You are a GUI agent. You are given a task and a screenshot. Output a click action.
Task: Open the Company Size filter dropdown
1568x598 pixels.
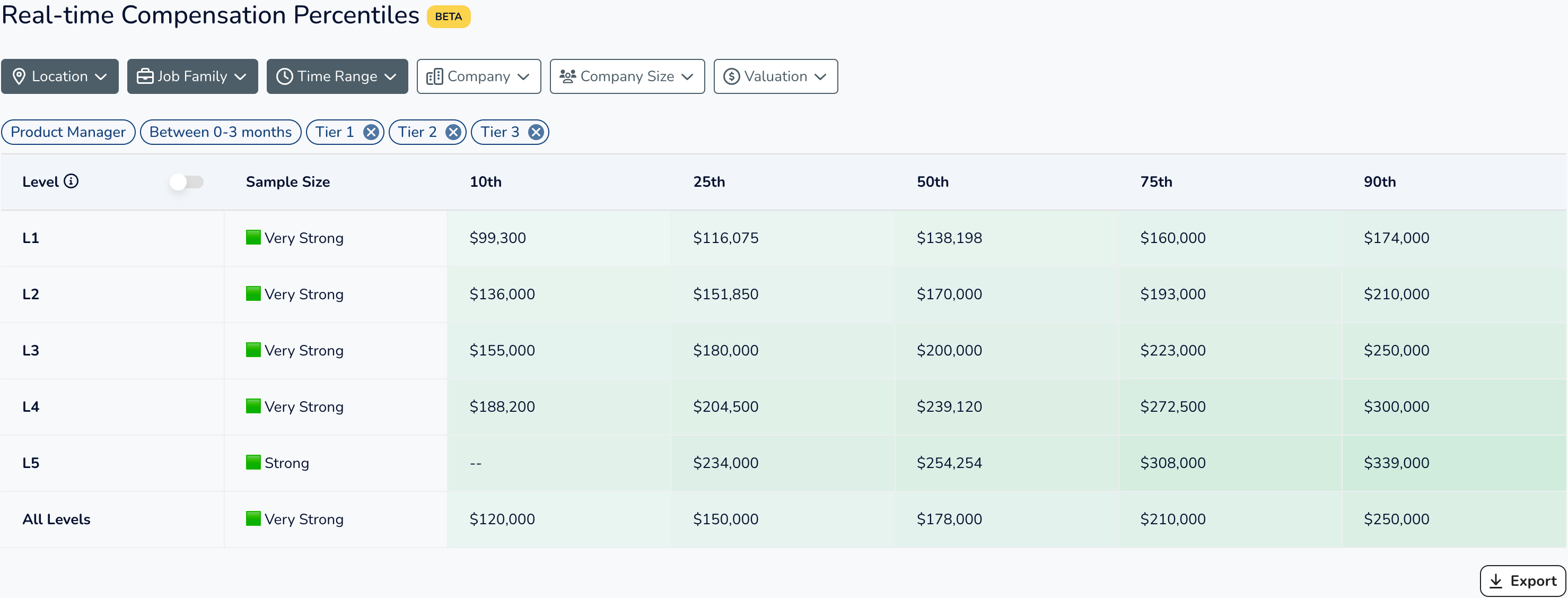click(627, 76)
